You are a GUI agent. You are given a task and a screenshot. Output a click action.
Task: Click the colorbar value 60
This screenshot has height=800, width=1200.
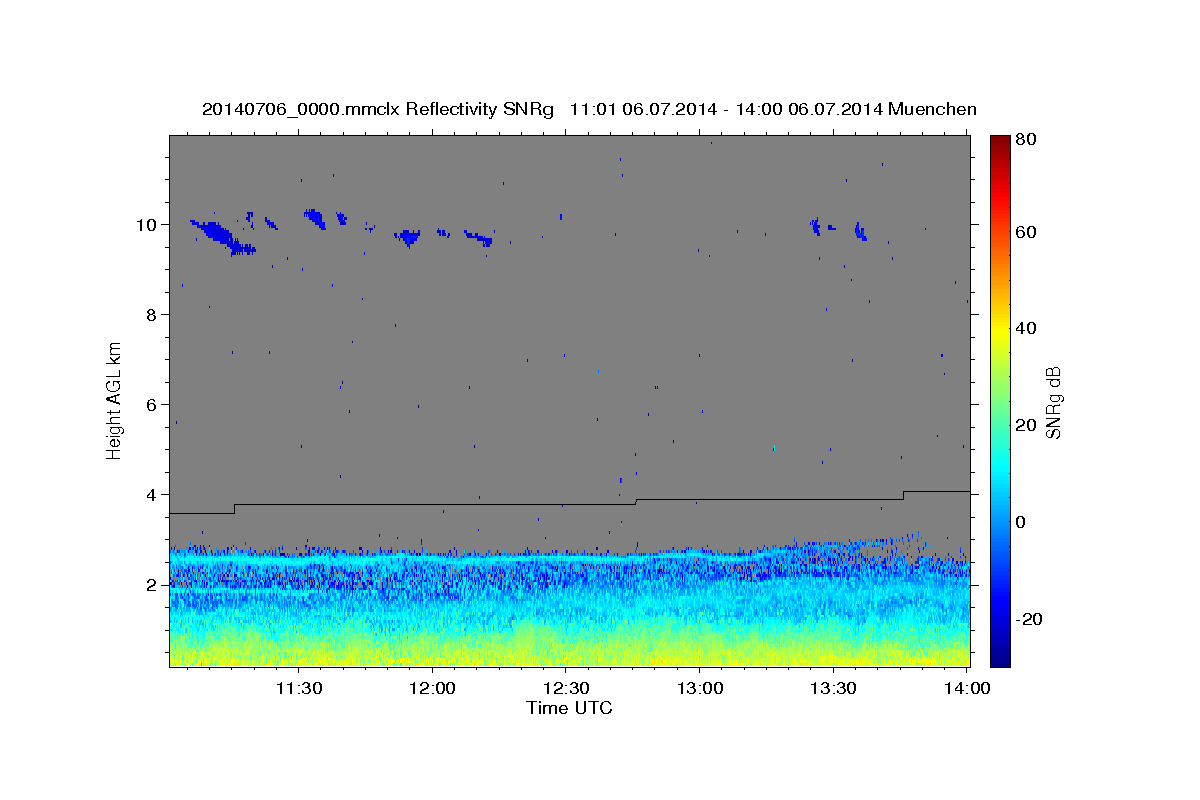point(1025,232)
